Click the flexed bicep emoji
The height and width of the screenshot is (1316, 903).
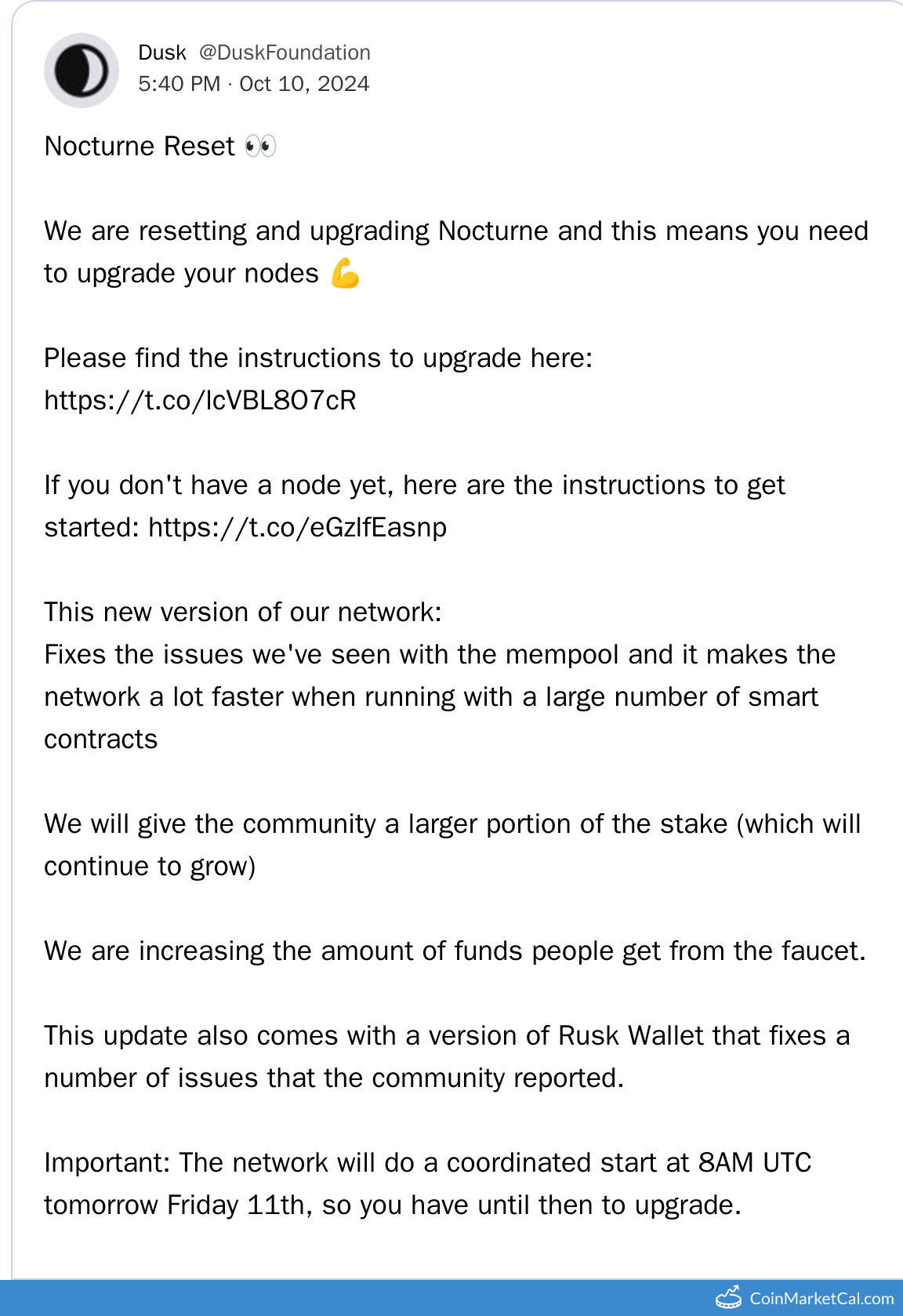tap(345, 274)
